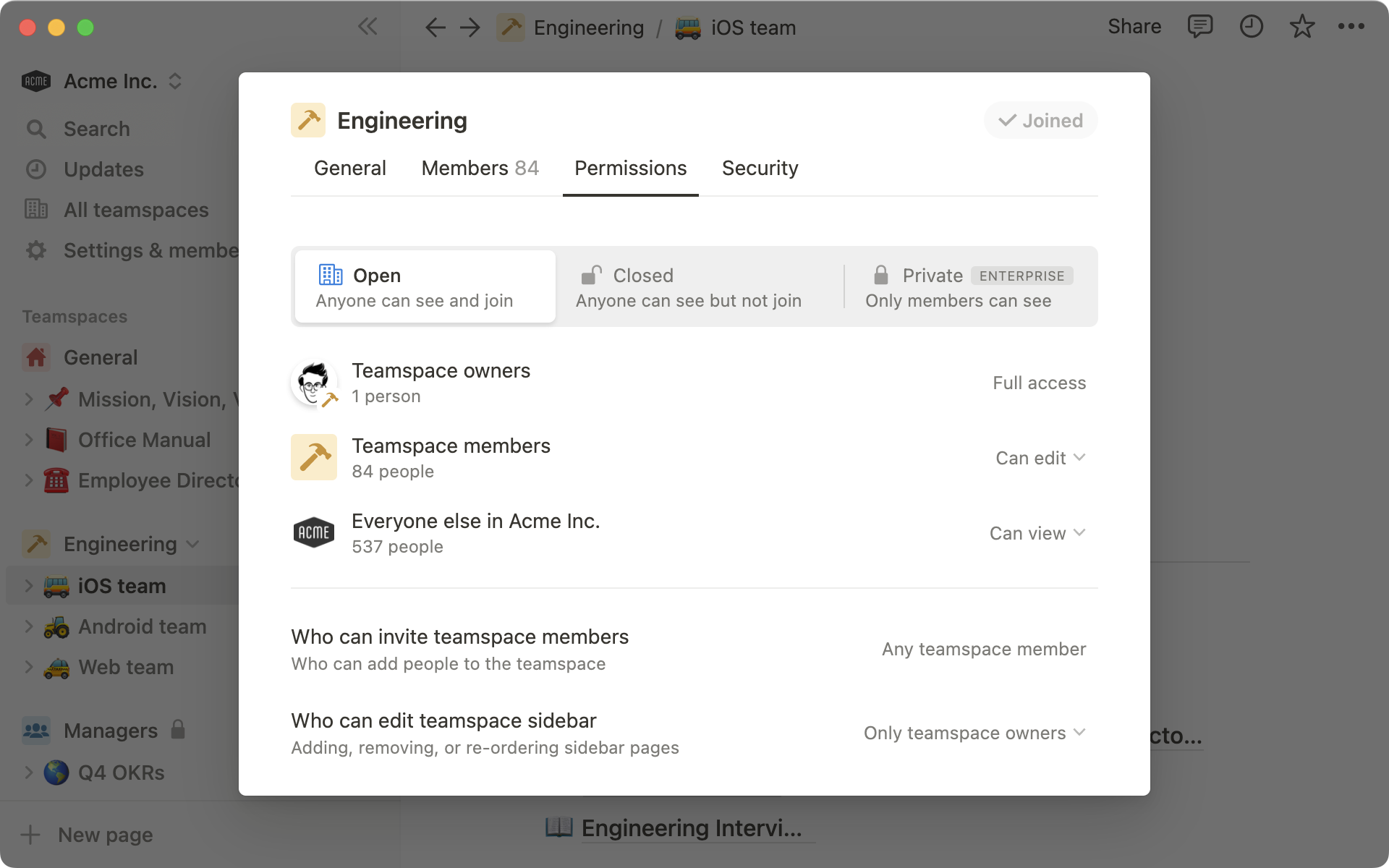Viewport: 1389px width, 868px height.
Task: Click the All teamspaces grid icon
Action: [x=37, y=210]
